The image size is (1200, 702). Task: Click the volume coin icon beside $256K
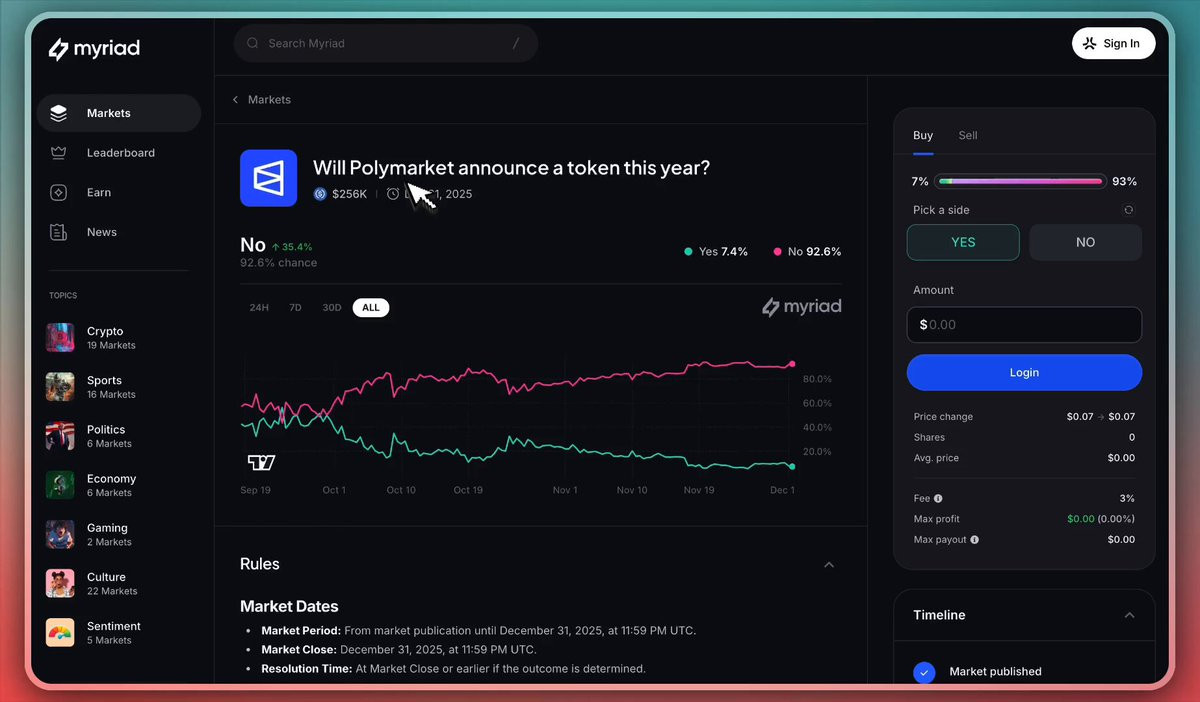(320, 194)
